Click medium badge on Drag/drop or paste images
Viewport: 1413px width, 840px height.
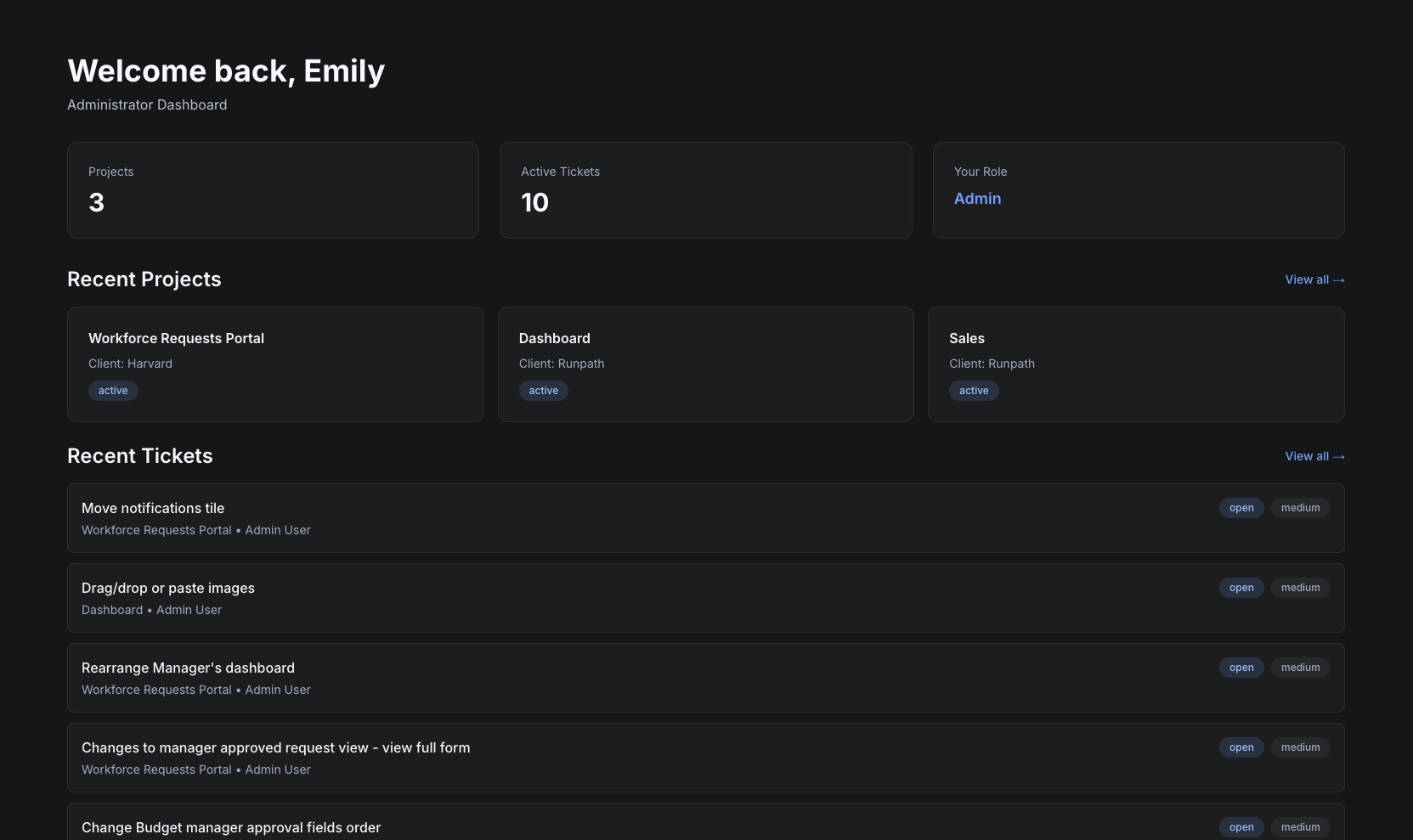(1301, 588)
